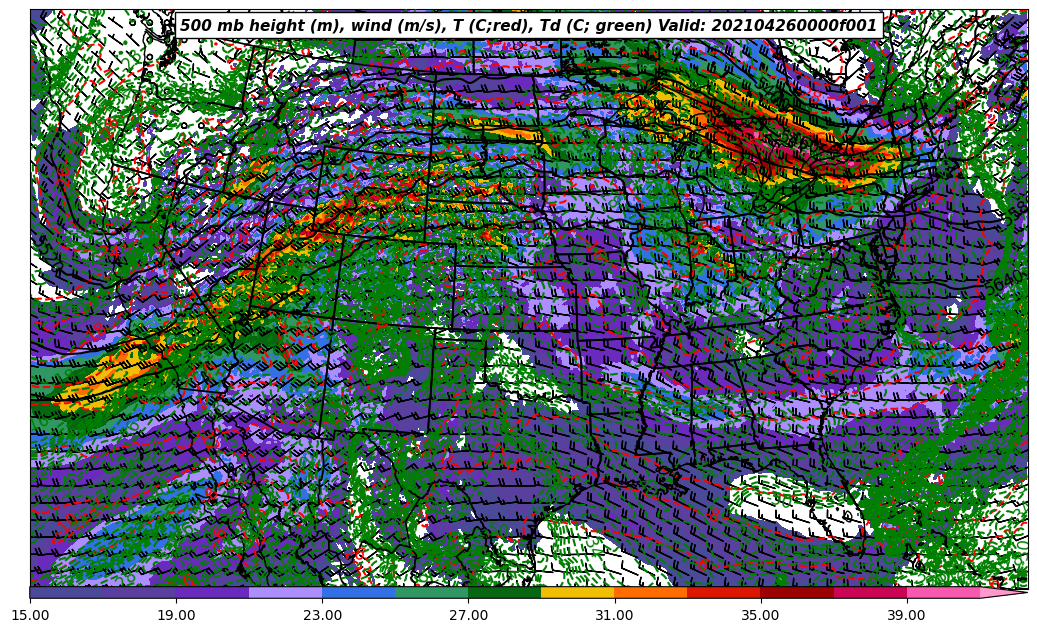This screenshot has width=1037, height=632.
Task: Pick the bright blue colorbar segment
Action: click(x=358, y=592)
